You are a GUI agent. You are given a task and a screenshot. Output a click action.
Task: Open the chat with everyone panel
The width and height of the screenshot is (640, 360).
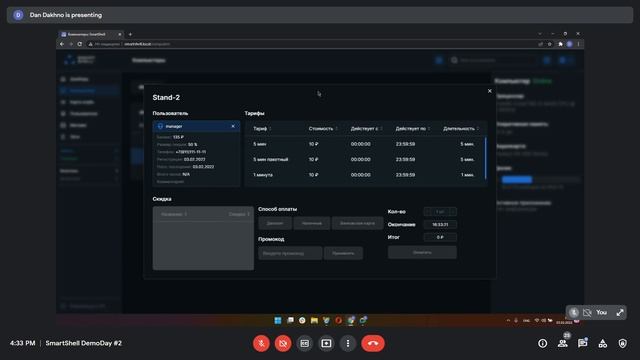coord(582,344)
